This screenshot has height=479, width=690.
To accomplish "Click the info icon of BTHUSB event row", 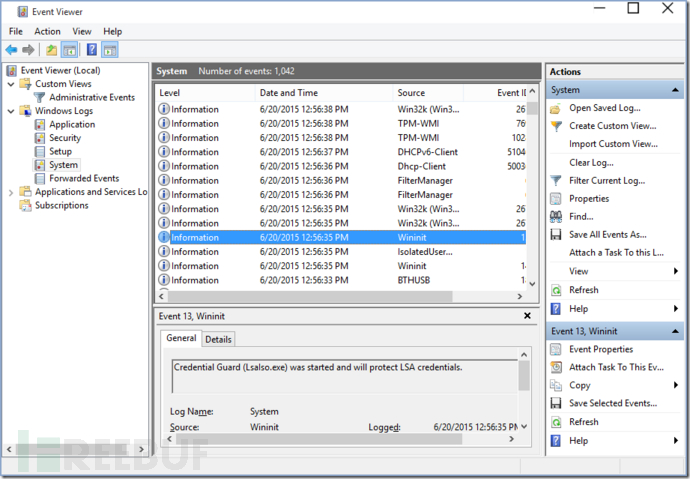I will (x=164, y=280).
